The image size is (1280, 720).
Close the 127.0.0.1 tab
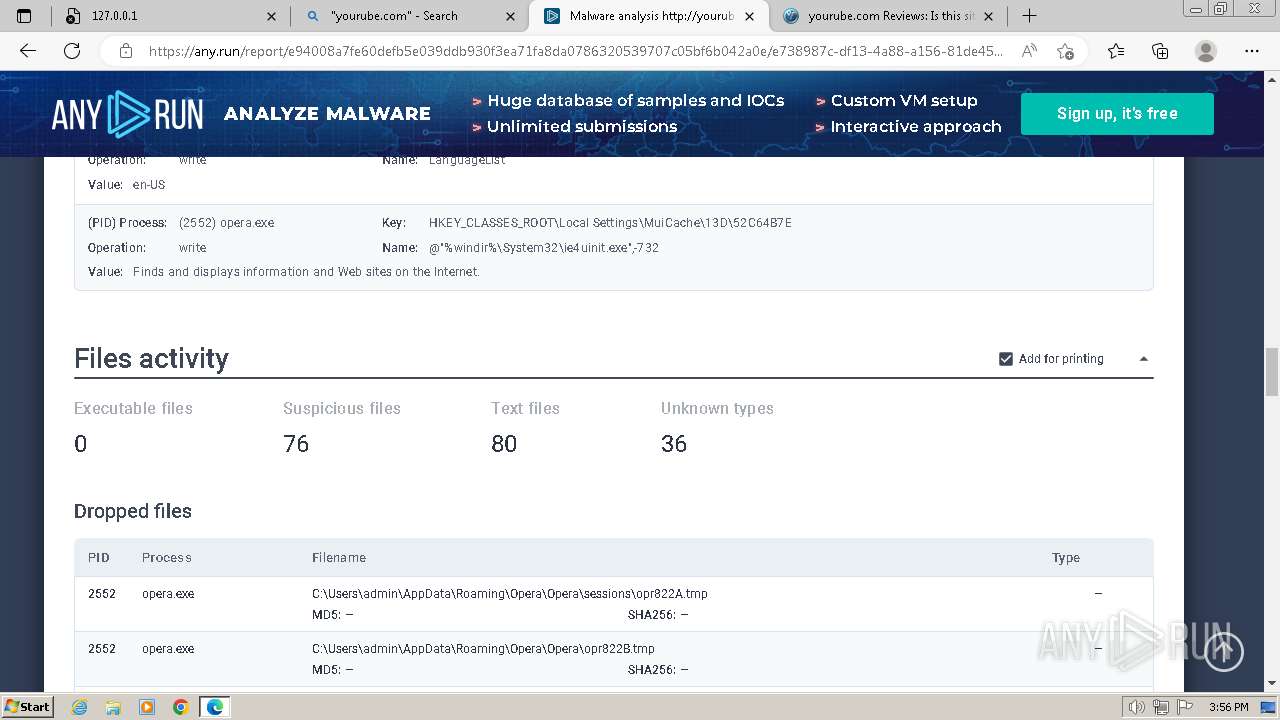(272, 16)
